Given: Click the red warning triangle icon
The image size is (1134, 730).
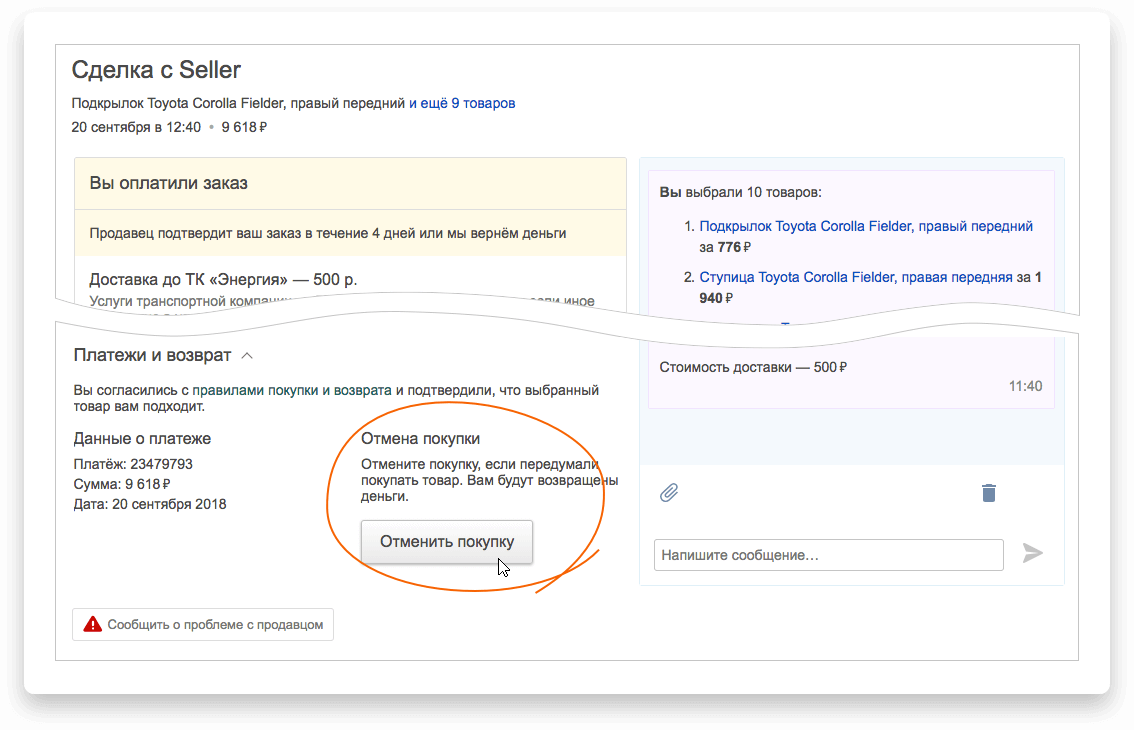Looking at the screenshot, I should point(93,624).
